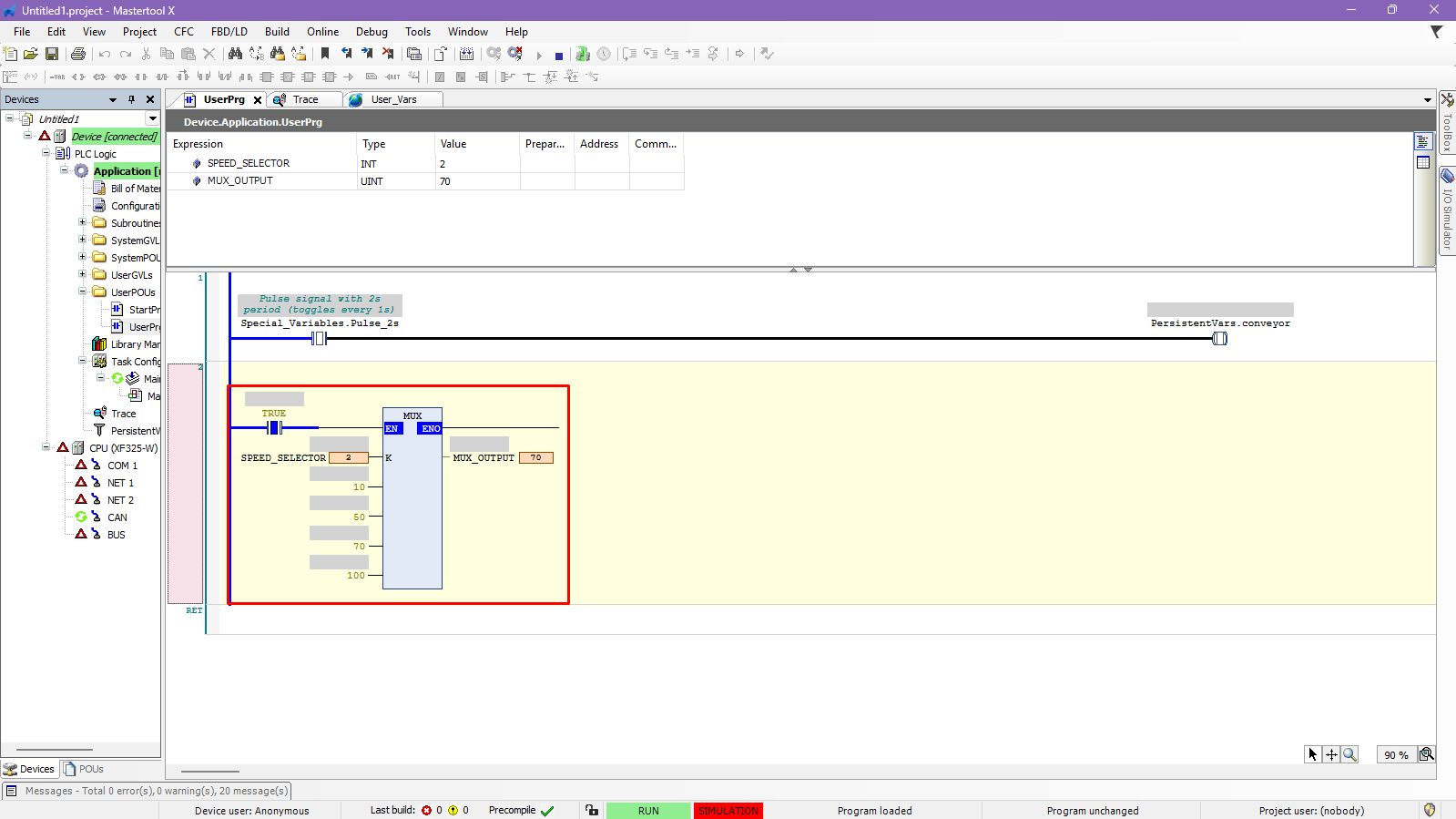The image size is (1456, 819).
Task: Switch to the User_Vars tab
Action: tap(393, 99)
